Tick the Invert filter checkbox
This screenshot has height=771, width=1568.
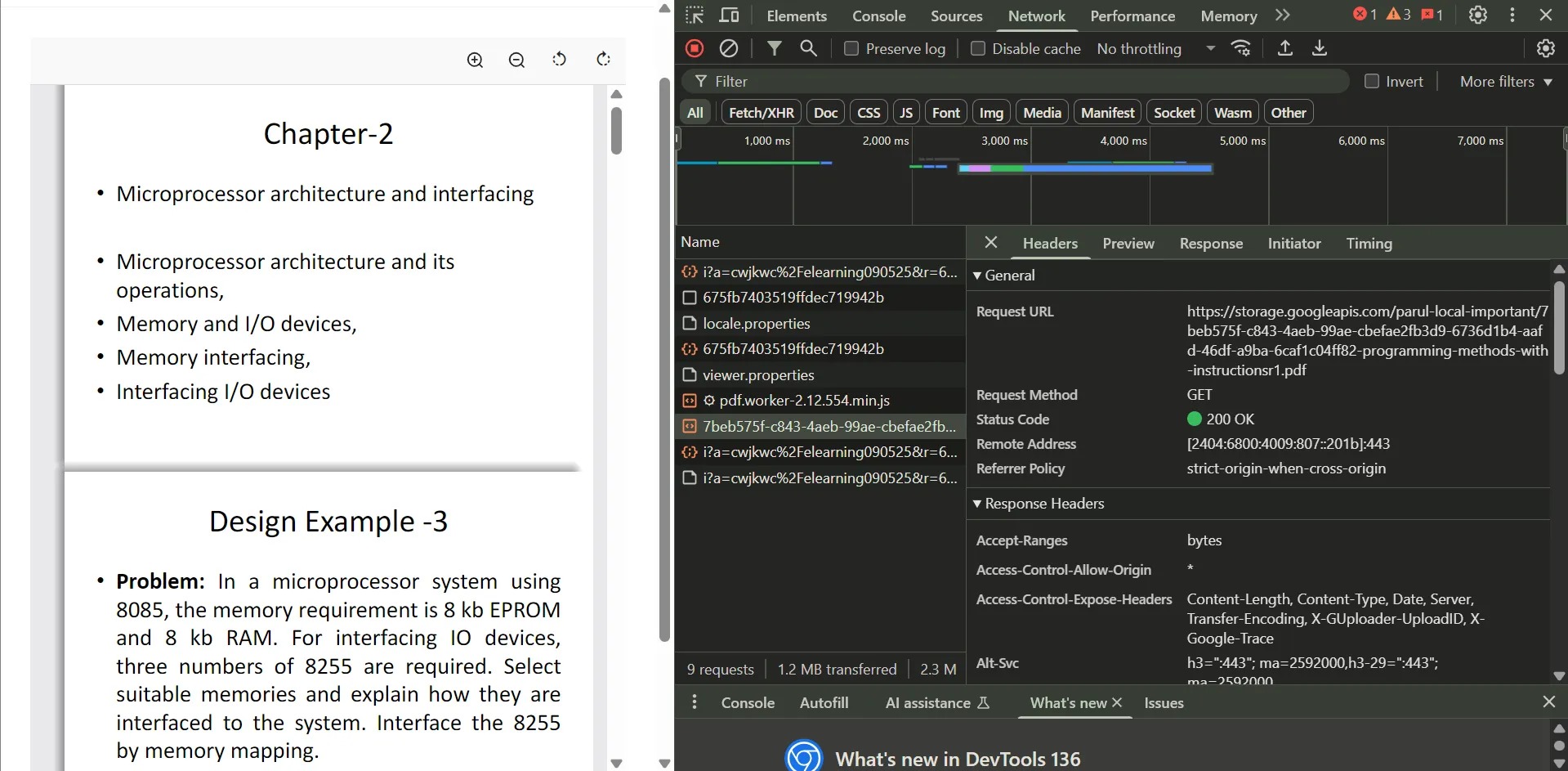tap(1372, 82)
